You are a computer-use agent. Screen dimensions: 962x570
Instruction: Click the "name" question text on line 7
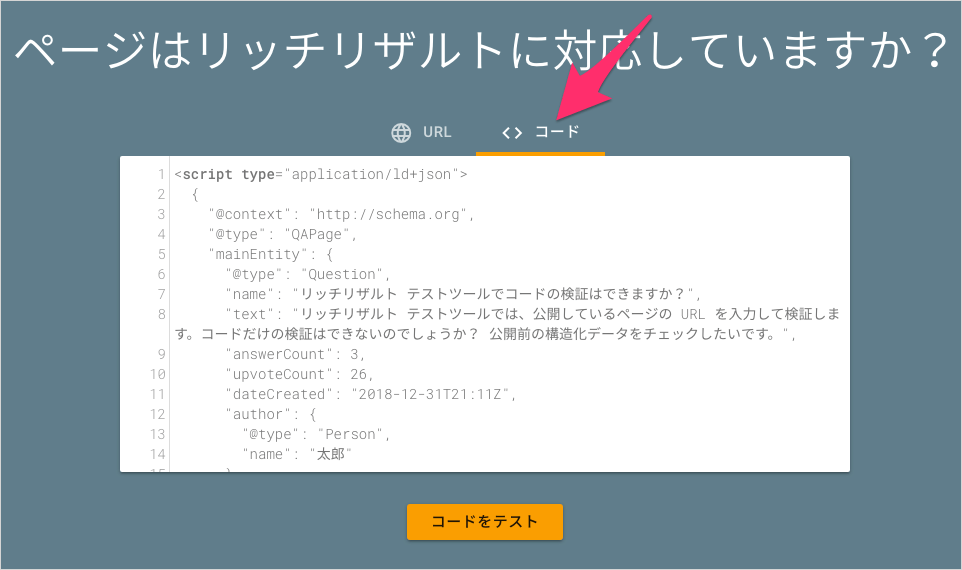click(463, 295)
